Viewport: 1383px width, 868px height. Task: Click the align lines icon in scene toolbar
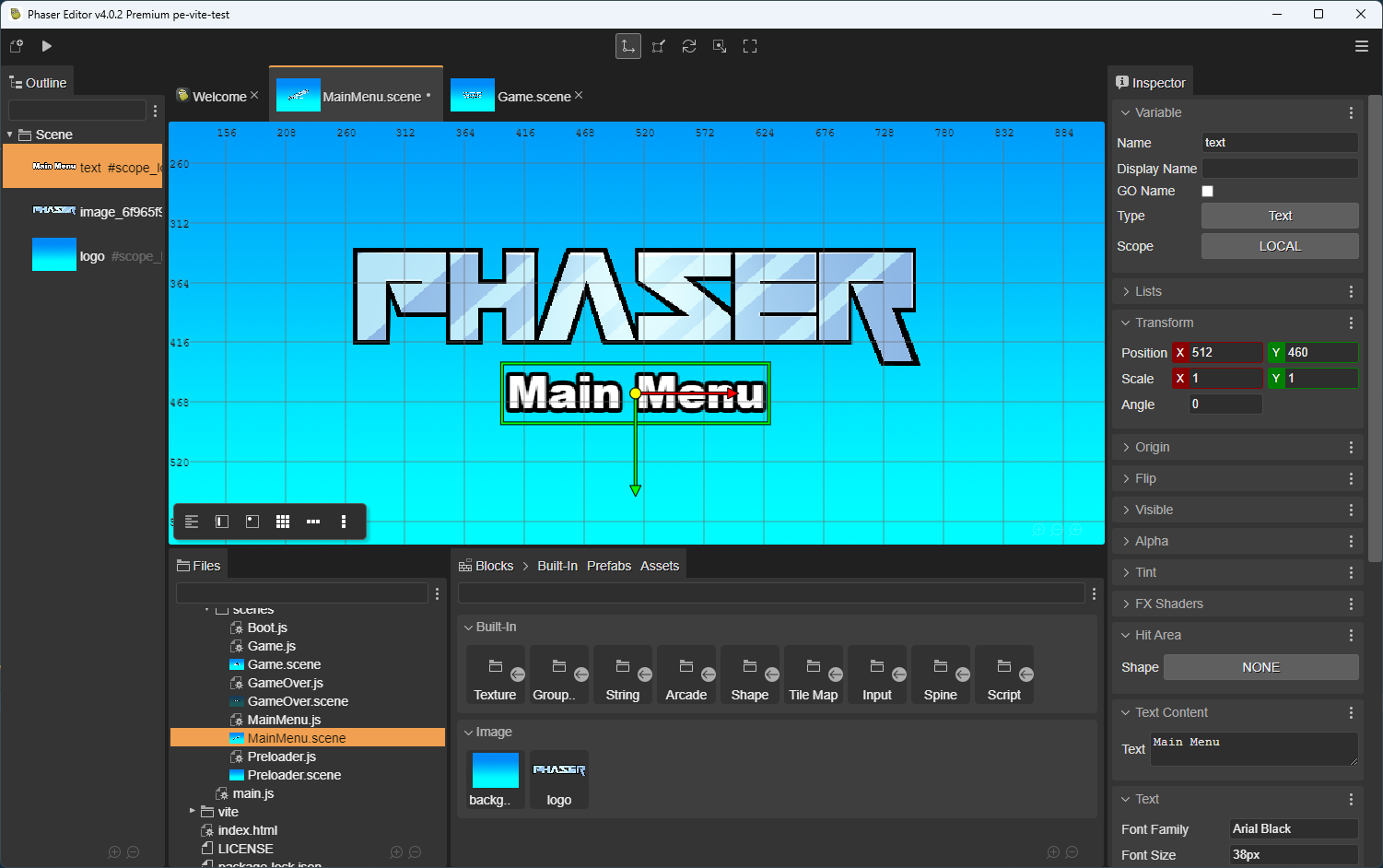pos(192,522)
